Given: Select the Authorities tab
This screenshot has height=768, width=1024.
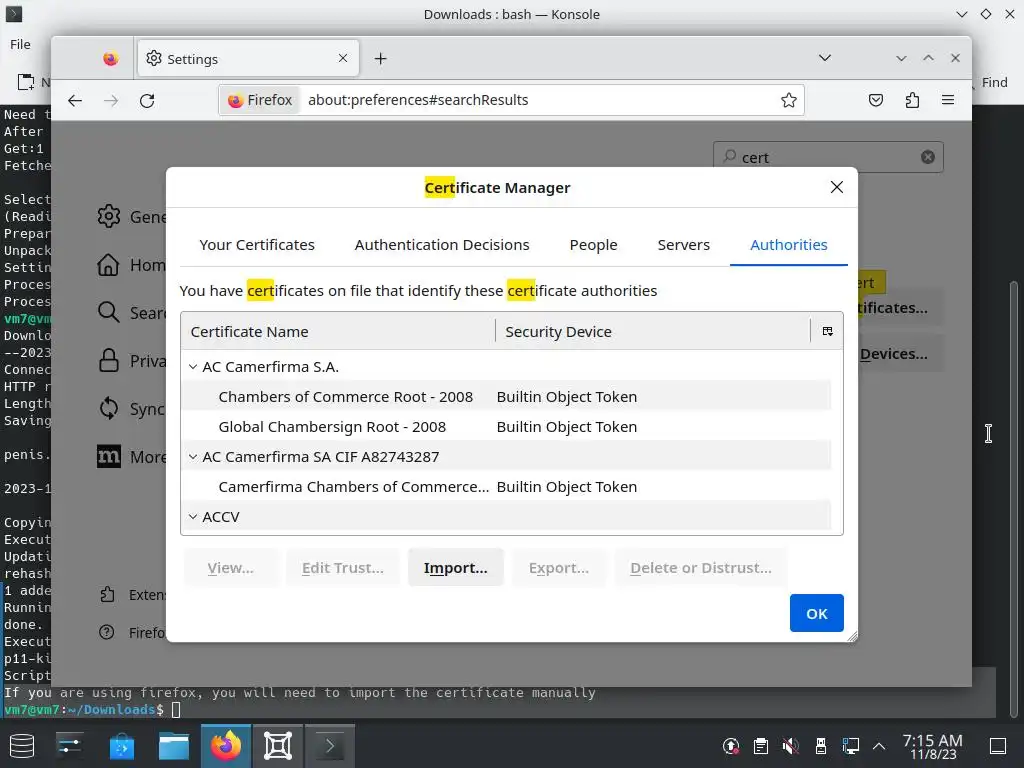Looking at the screenshot, I should pos(788,245).
